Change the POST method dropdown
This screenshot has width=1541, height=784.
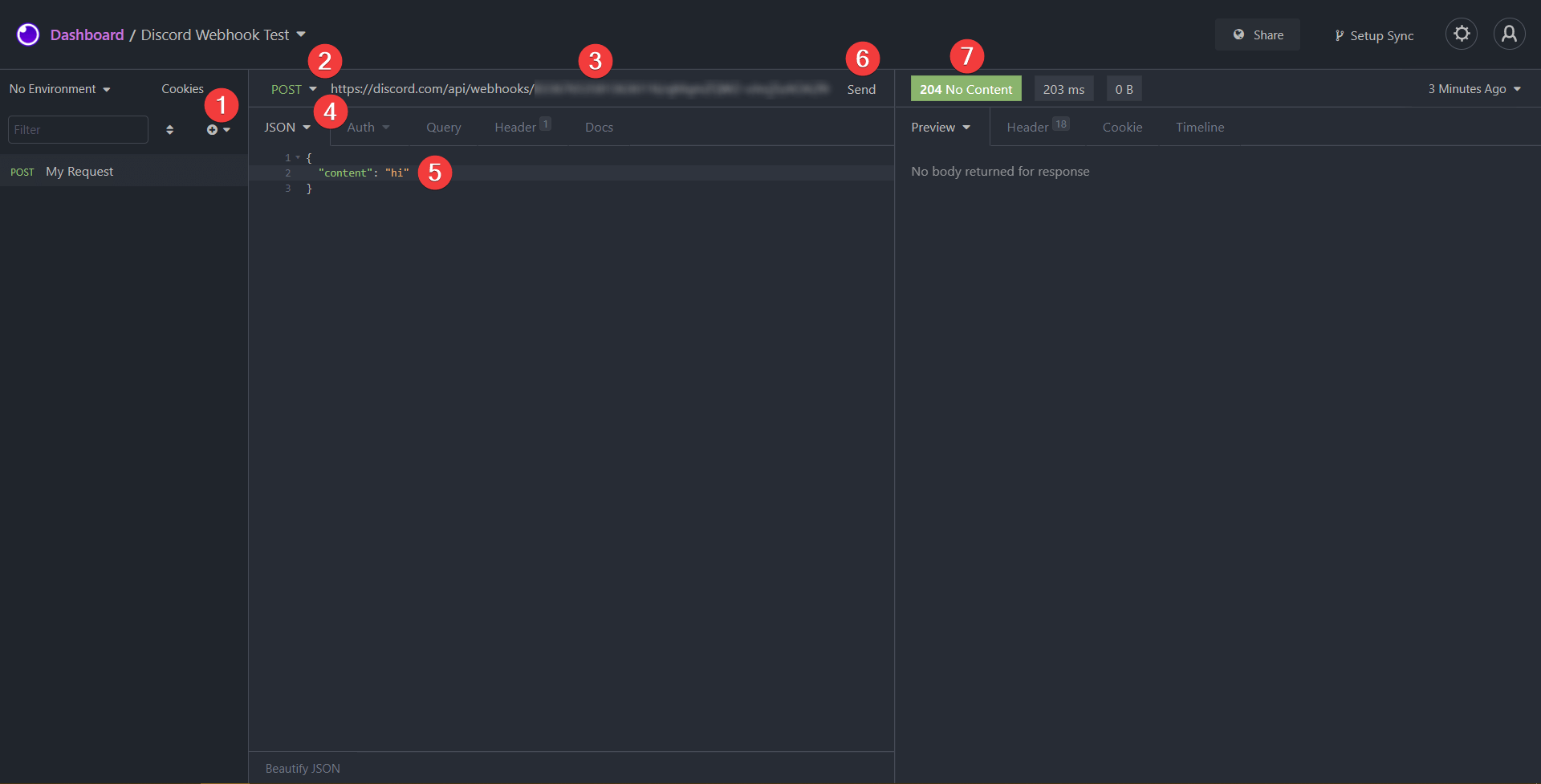point(294,89)
